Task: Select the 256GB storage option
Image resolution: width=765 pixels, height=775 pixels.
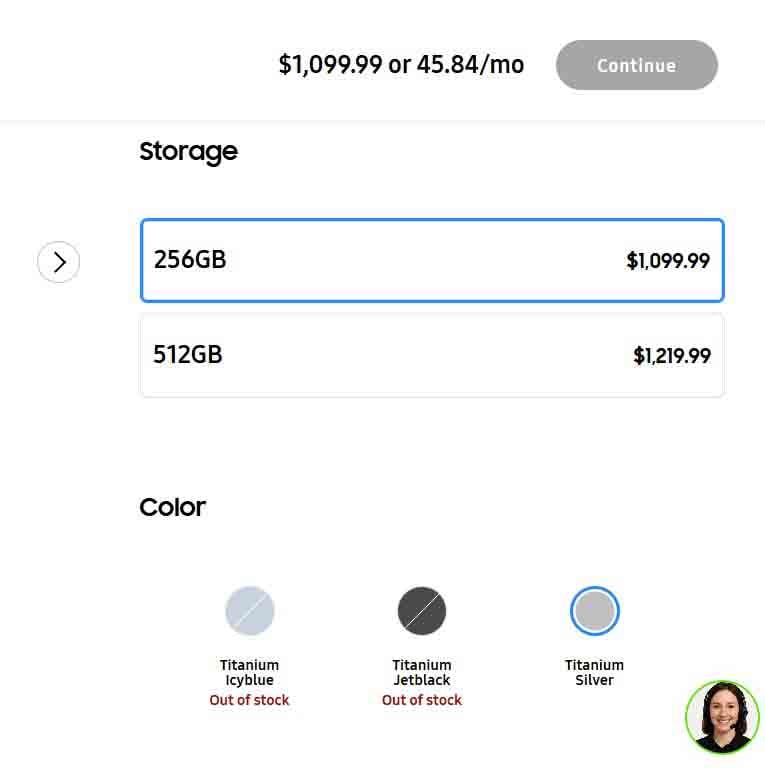Action: coord(431,261)
